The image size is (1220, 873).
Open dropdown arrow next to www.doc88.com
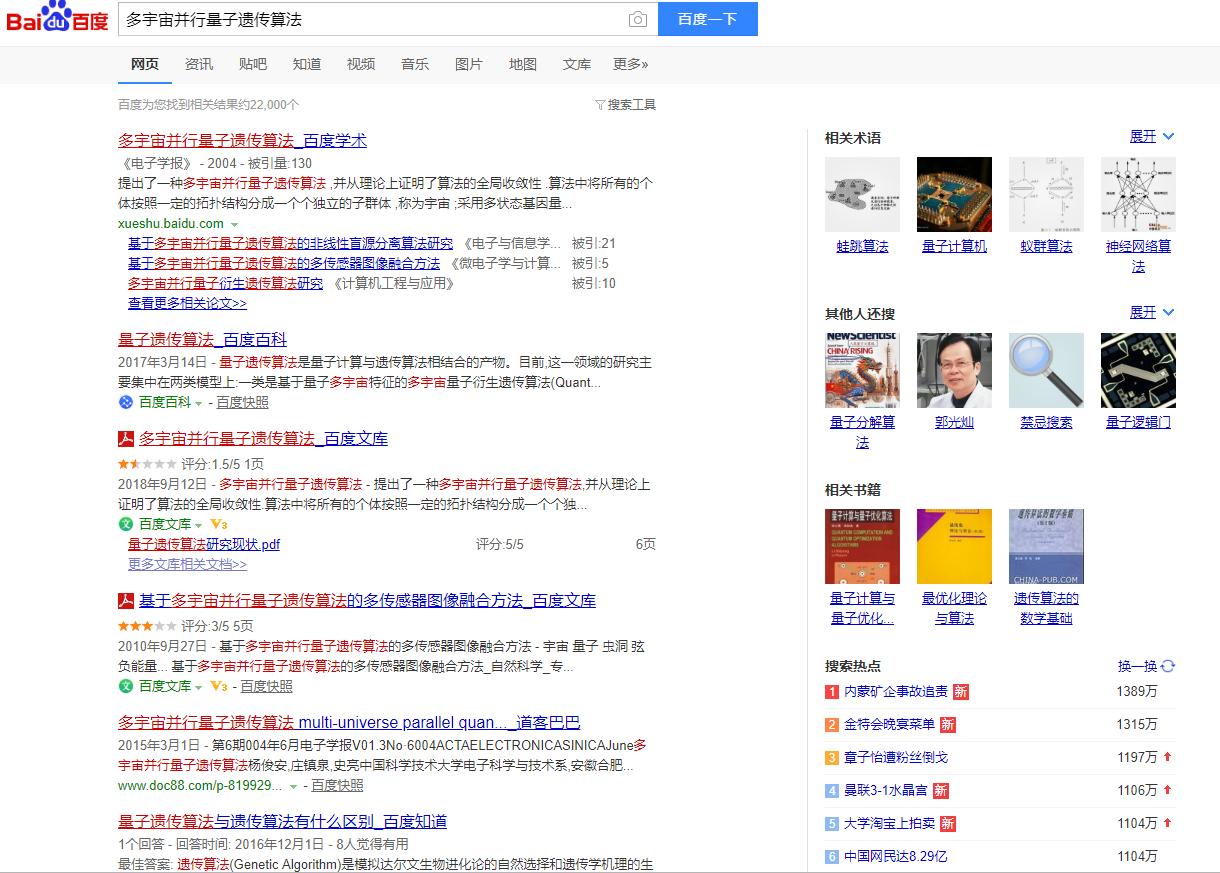tap(293, 787)
